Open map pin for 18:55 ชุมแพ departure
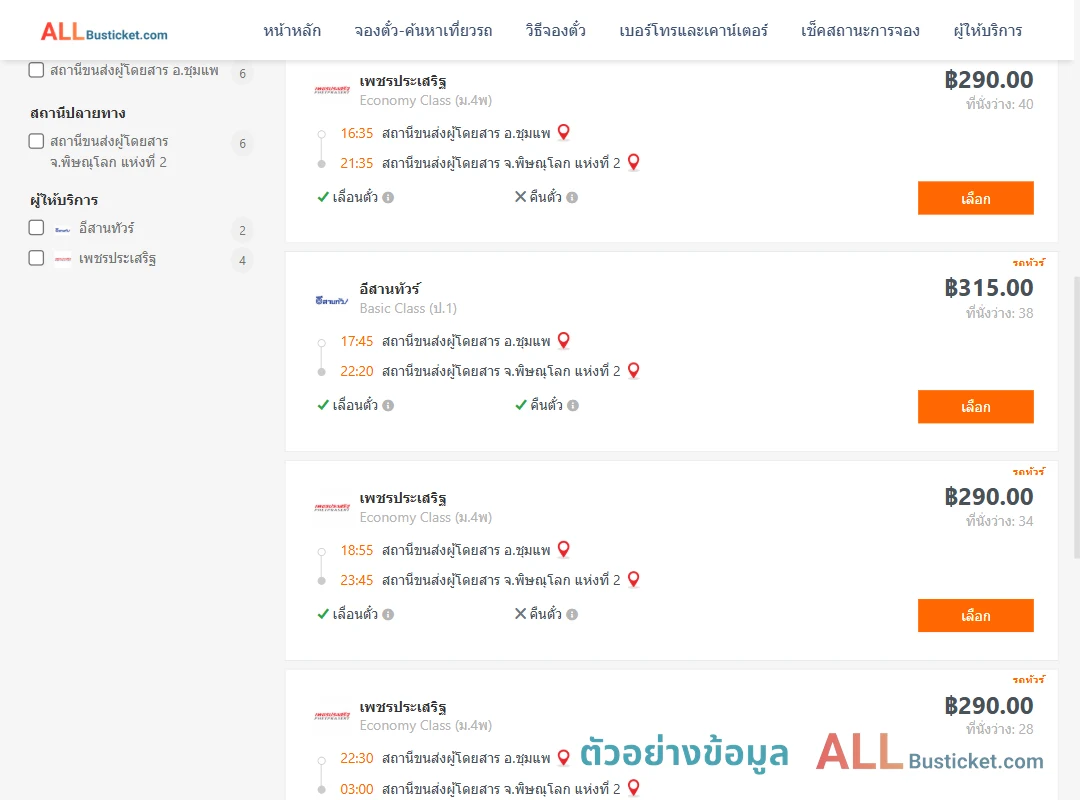Image resolution: width=1080 pixels, height=800 pixels. click(563, 548)
